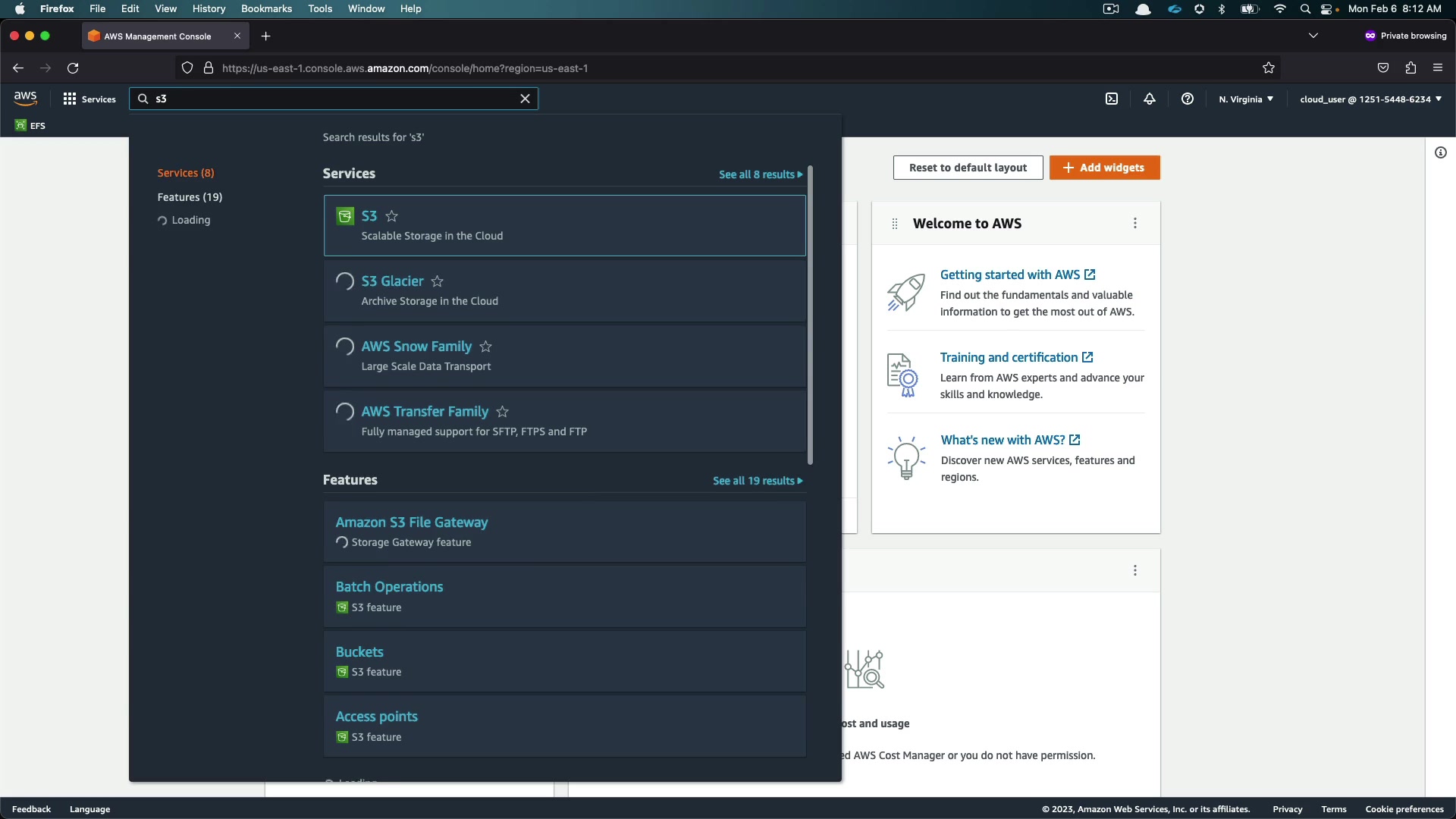The height and width of the screenshot is (819, 1456).
Task: Click the search results scrollbar
Action: point(810,315)
